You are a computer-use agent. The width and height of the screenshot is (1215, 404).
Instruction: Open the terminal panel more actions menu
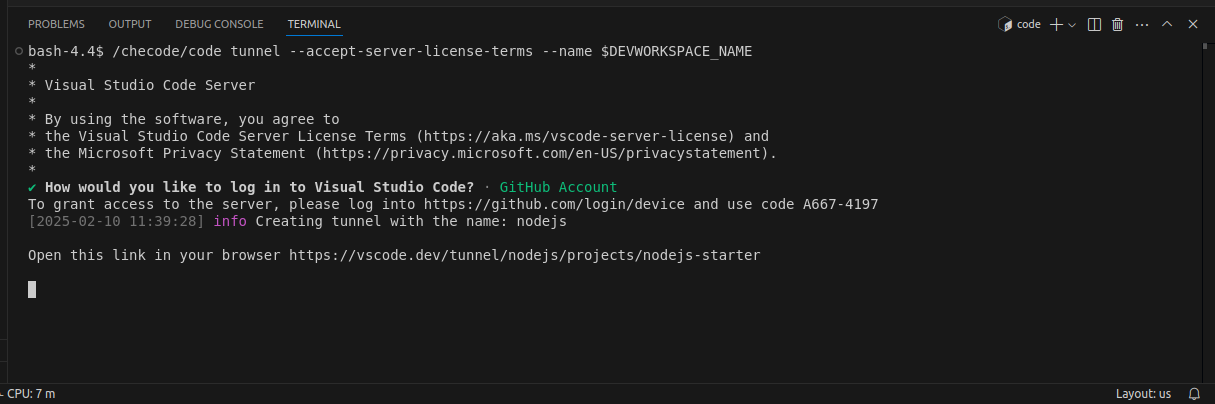tap(1142, 24)
